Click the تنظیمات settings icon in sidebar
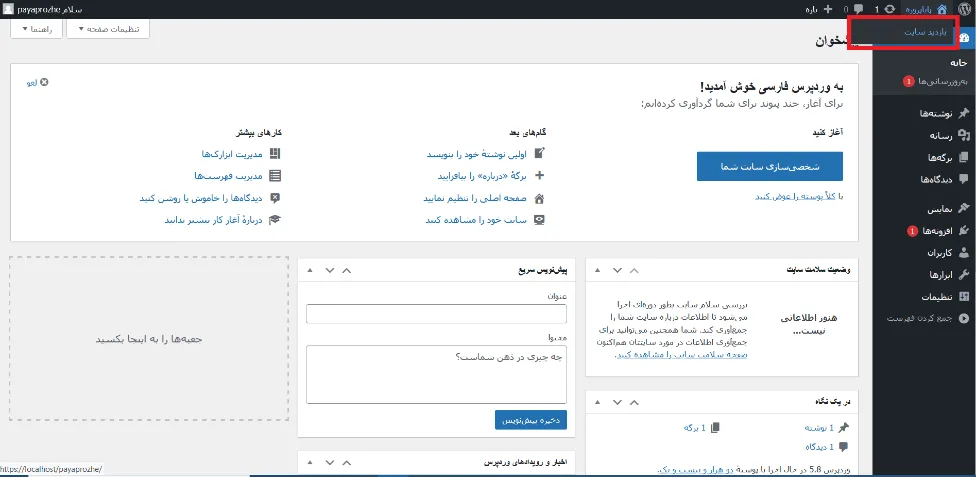This screenshot has height=477, width=976. pos(964,296)
